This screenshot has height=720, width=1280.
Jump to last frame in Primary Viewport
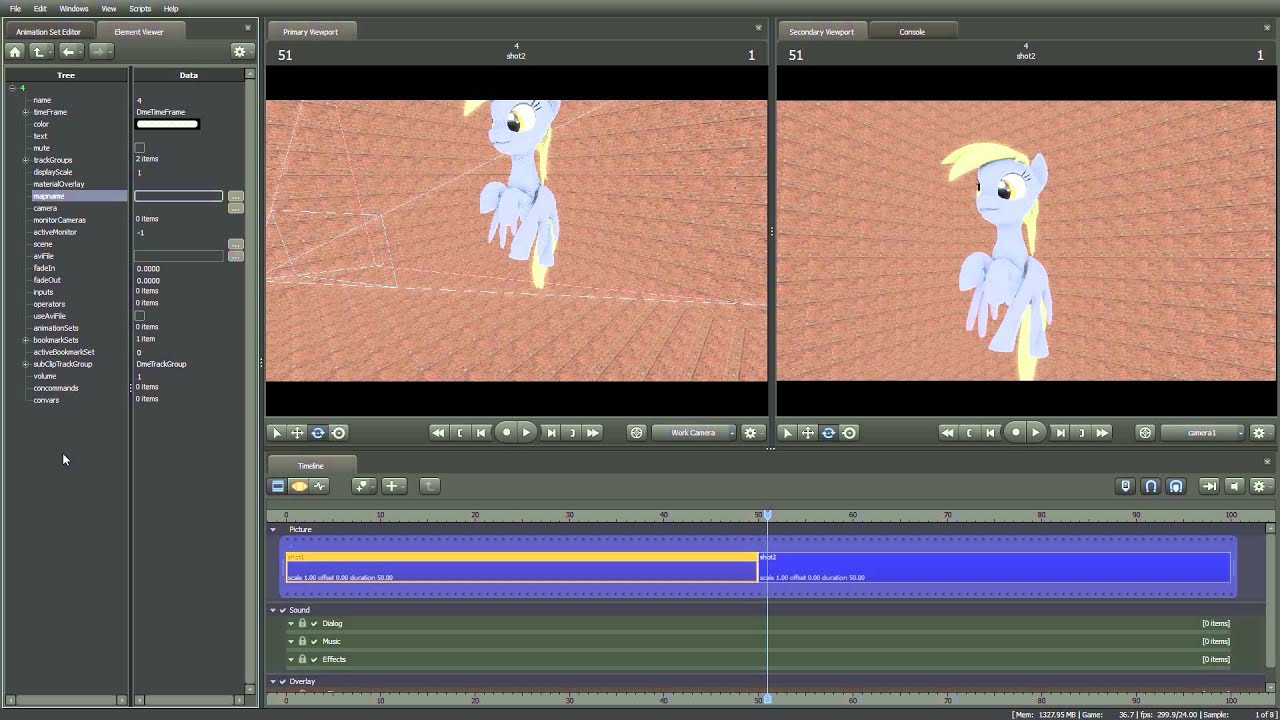(593, 433)
